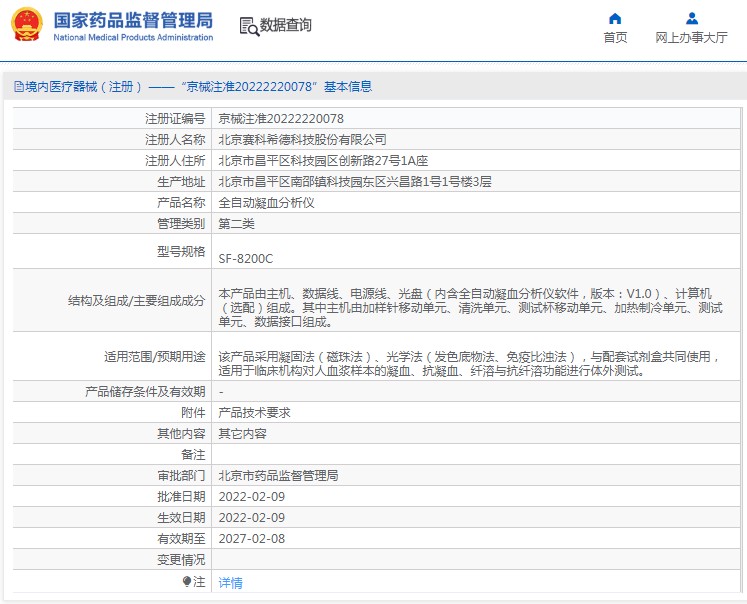Click the 生效日期 row's 2022-02-09 date
Viewport: 747px width, 604px height.
pyautogui.click(x=252, y=517)
